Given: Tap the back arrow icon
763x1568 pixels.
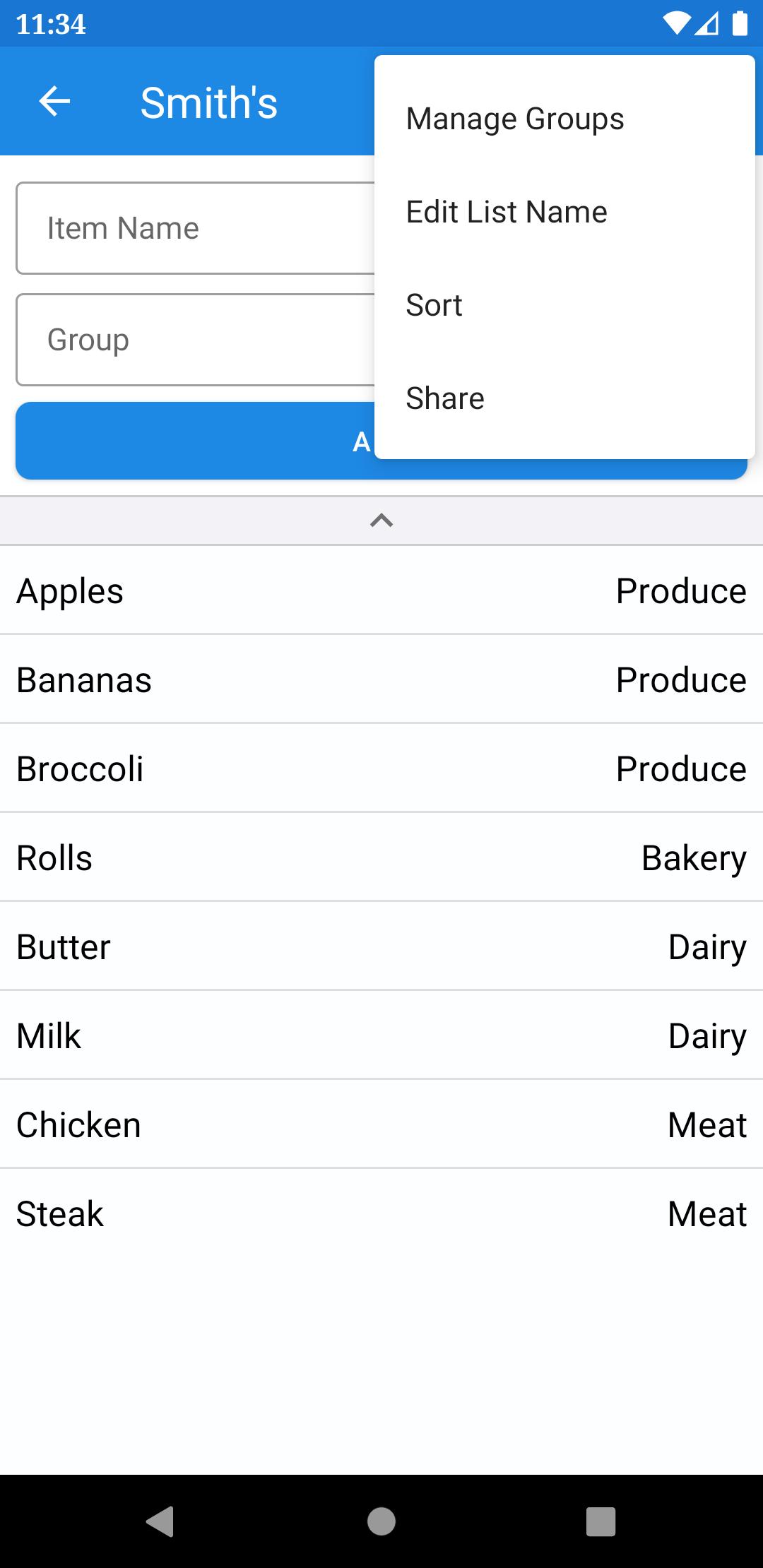Looking at the screenshot, I should [54, 102].
